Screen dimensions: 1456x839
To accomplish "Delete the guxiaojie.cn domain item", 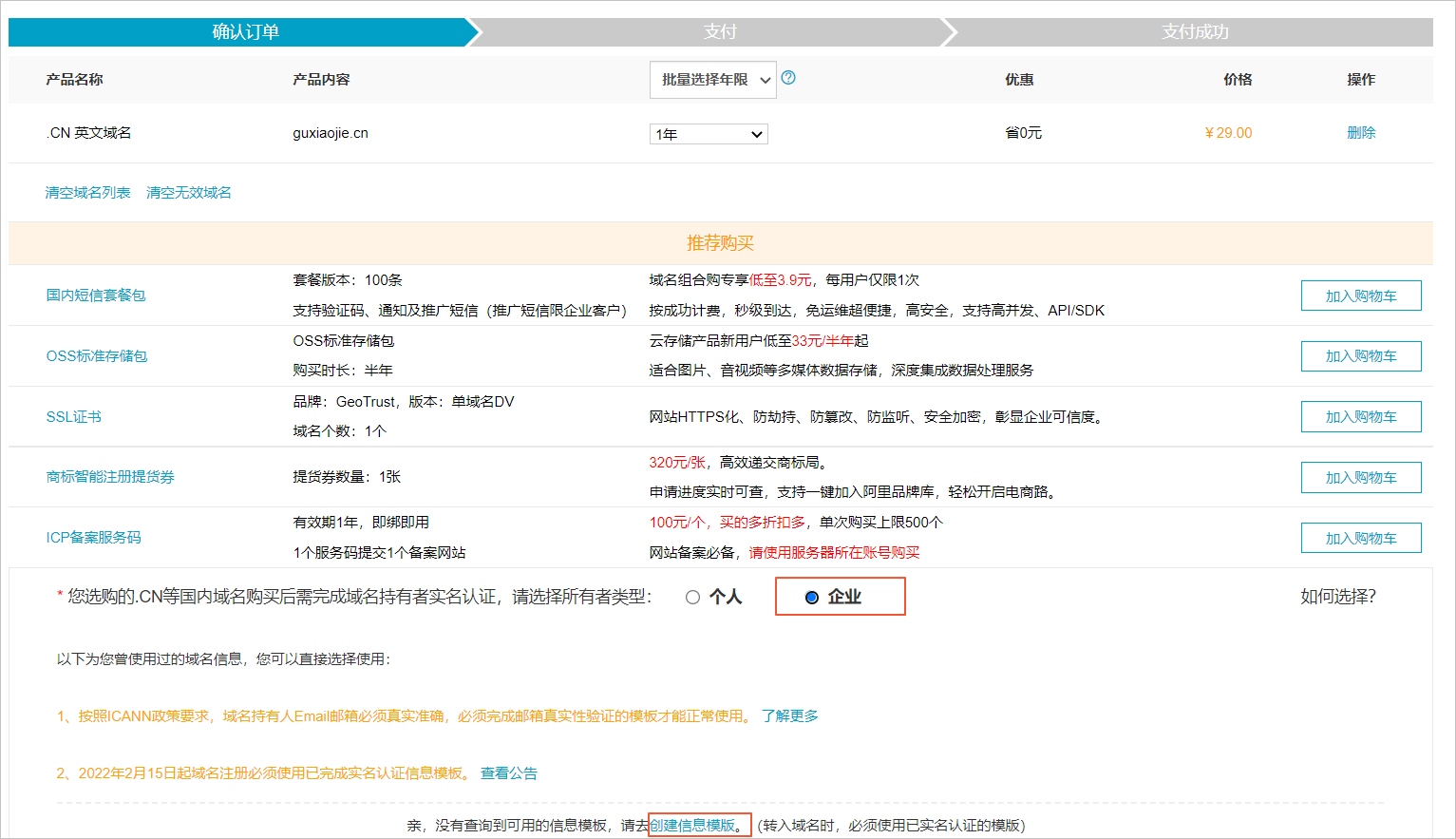I will click(1361, 133).
